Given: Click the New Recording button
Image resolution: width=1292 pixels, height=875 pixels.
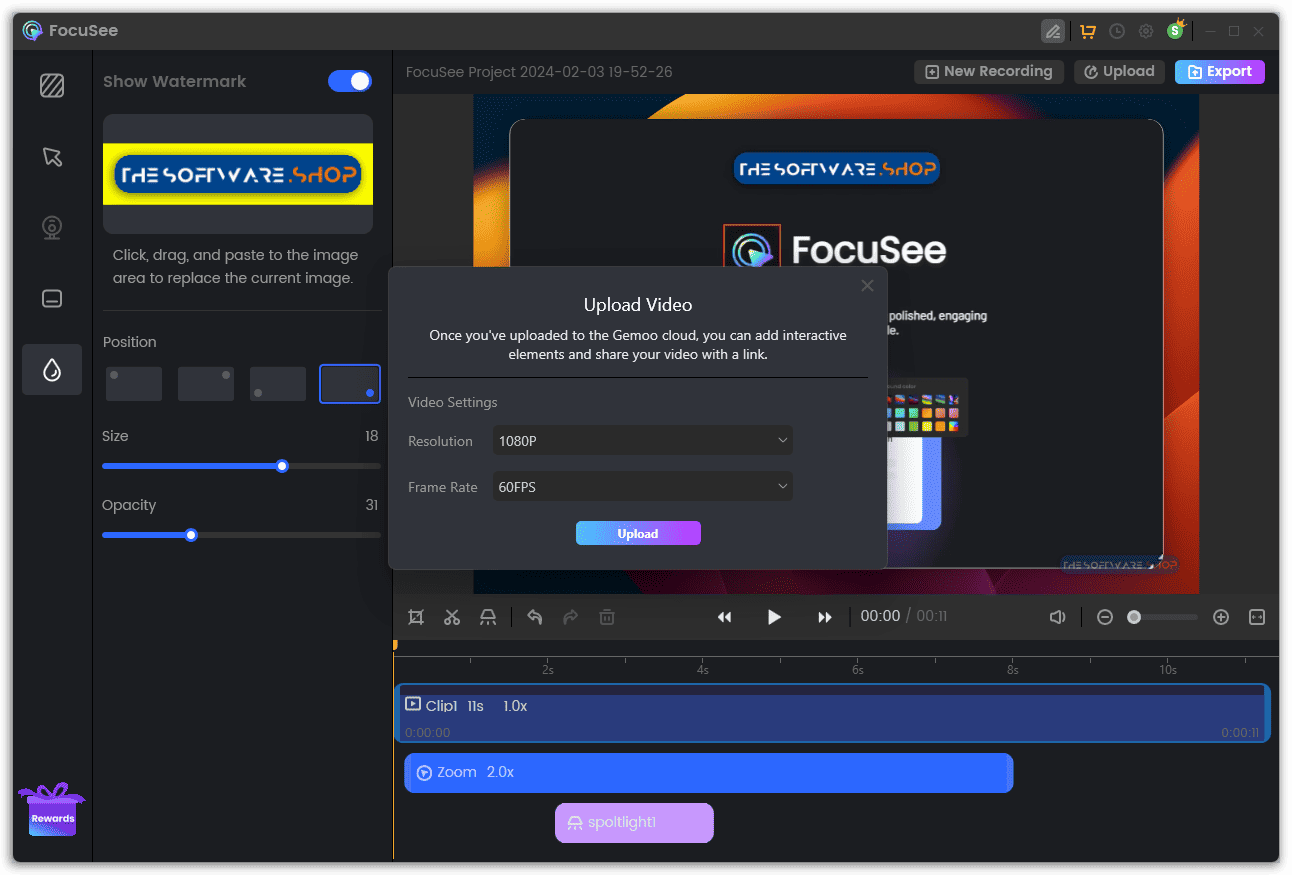Looking at the screenshot, I should click(989, 72).
